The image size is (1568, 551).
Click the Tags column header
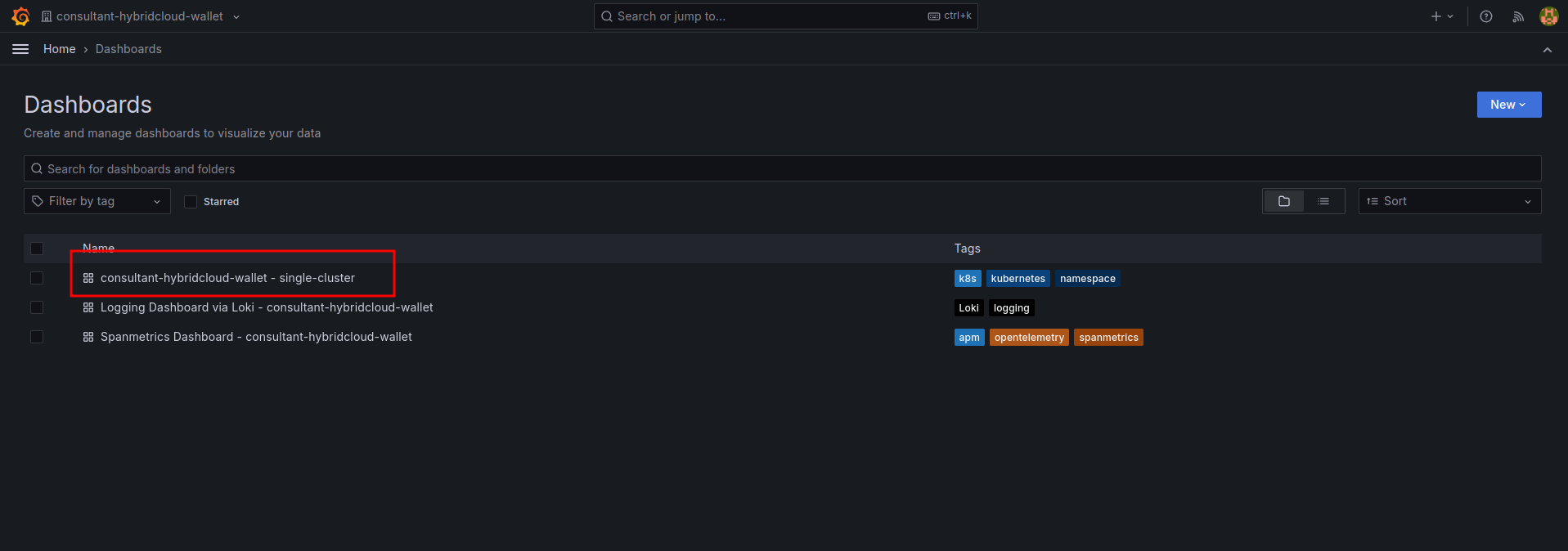pyautogui.click(x=967, y=249)
